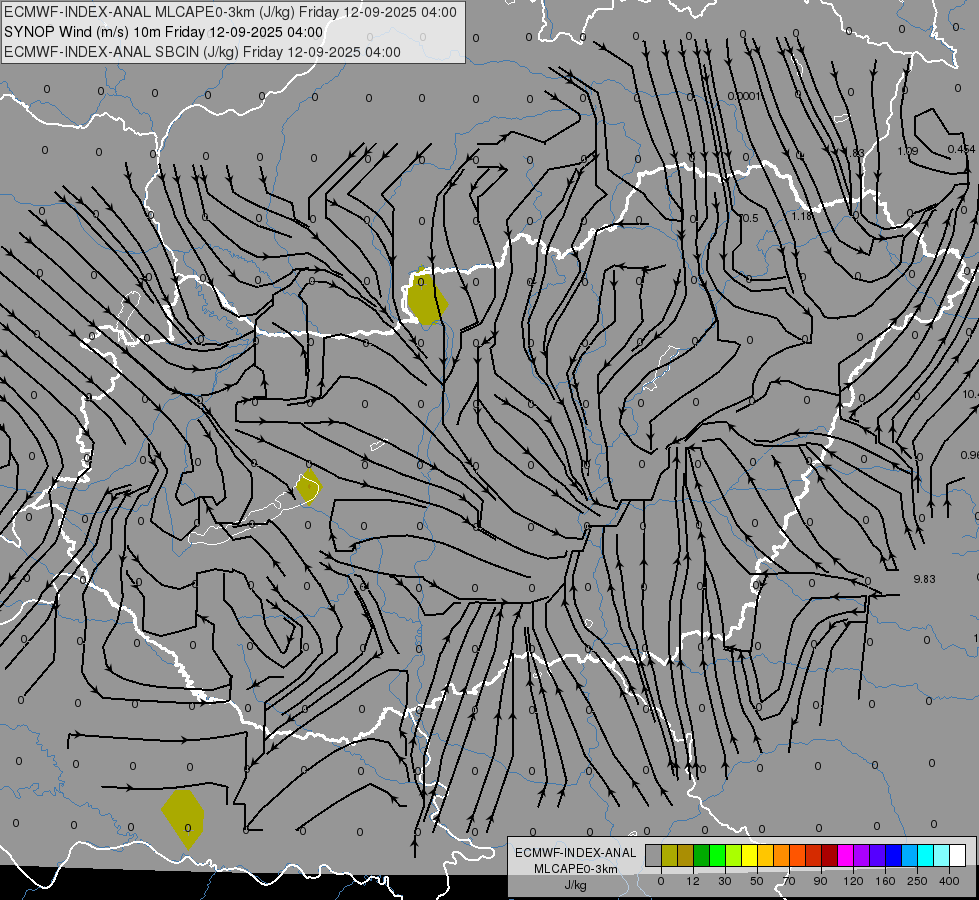The height and width of the screenshot is (900, 979).
Task: Pick the pure yellow legend swatch
Action: point(750,856)
